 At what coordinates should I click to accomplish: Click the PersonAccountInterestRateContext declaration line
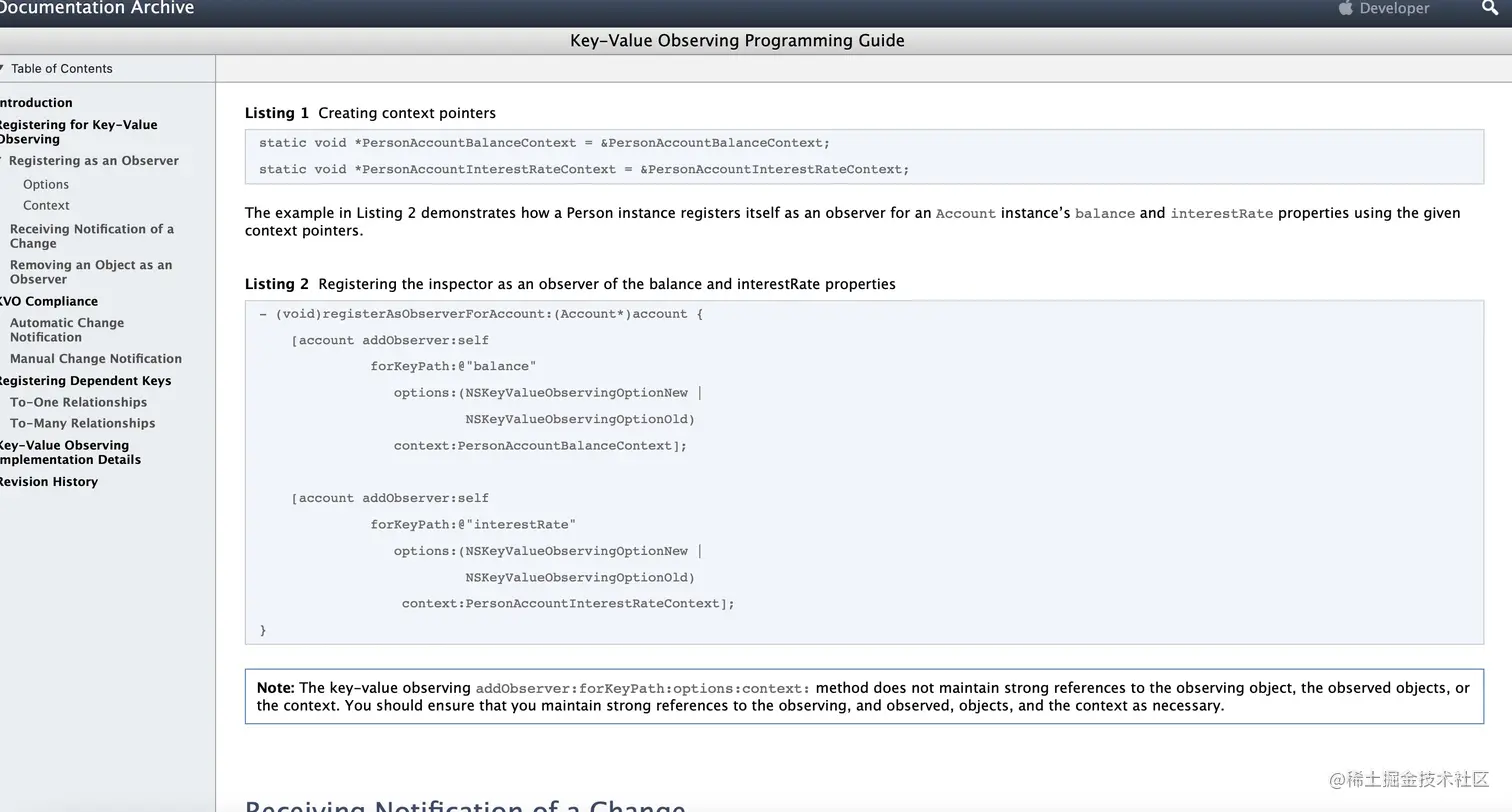tap(584, 170)
